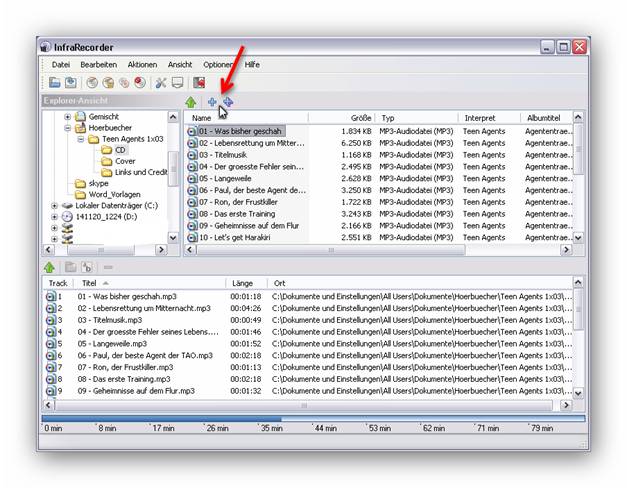Expand the Gemischt folder node
This screenshot has width=627, height=488.
[x=67, y=117]
